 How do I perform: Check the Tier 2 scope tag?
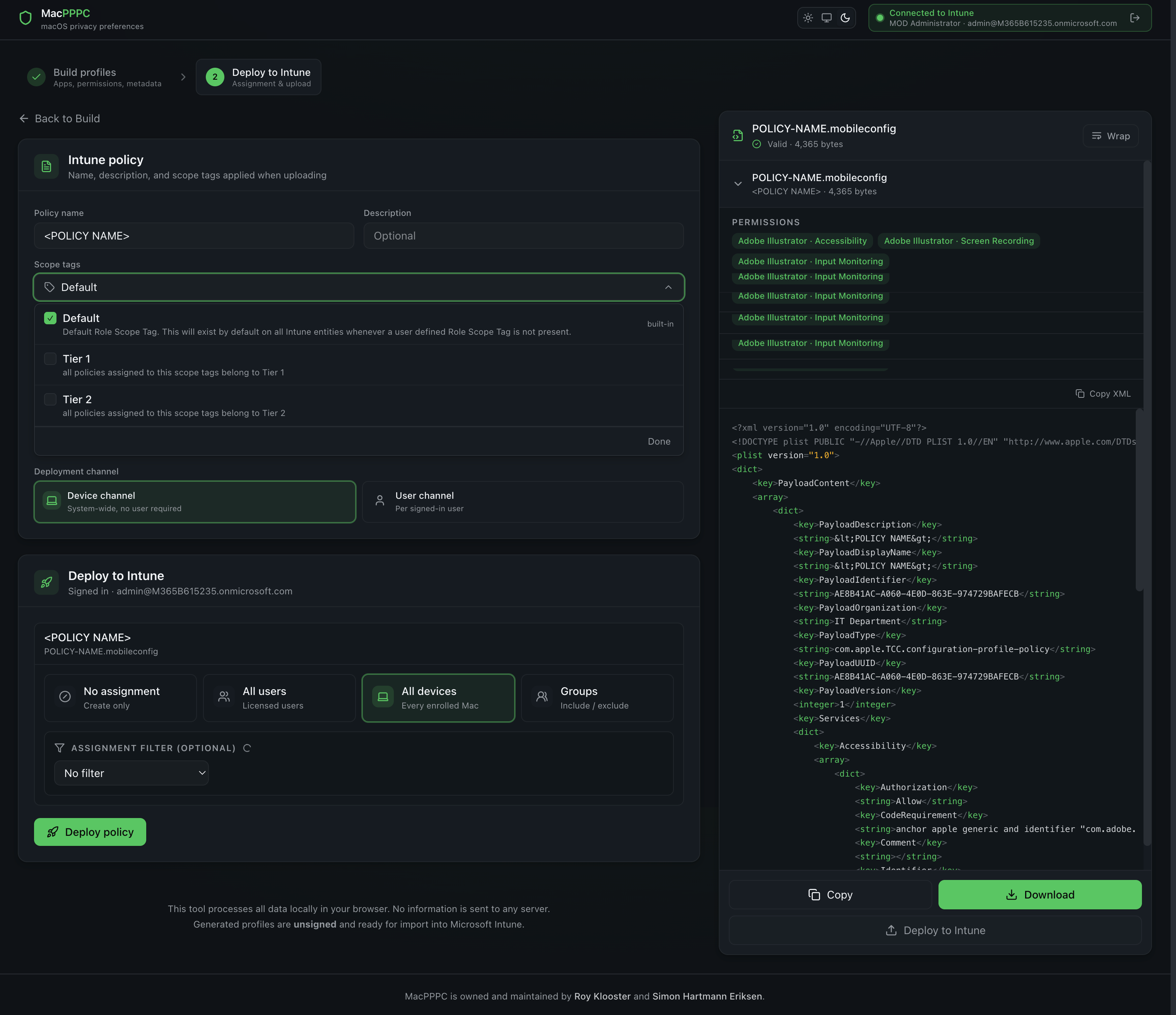pyautogui.click(x=51, y=400)
